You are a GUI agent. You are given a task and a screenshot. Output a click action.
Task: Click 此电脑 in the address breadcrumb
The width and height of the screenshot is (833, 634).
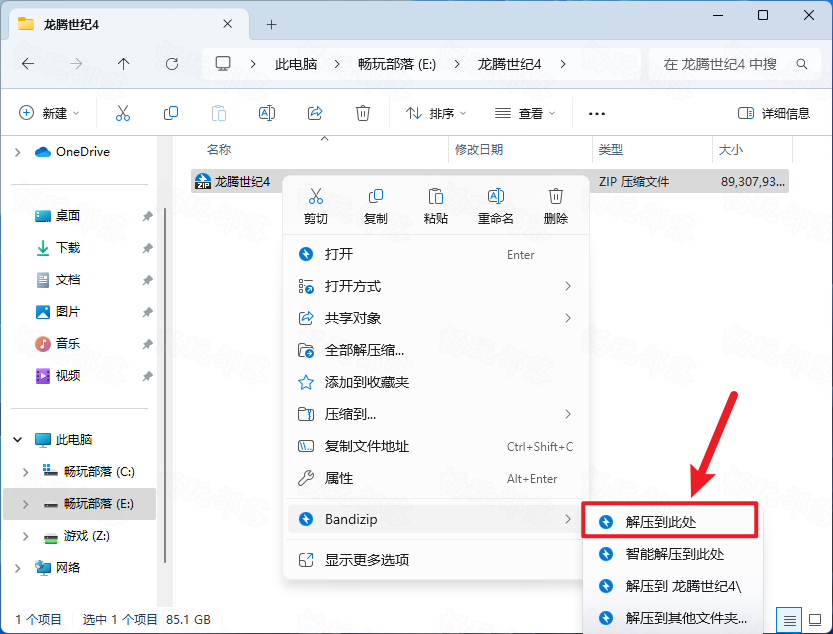pos(296,64)
